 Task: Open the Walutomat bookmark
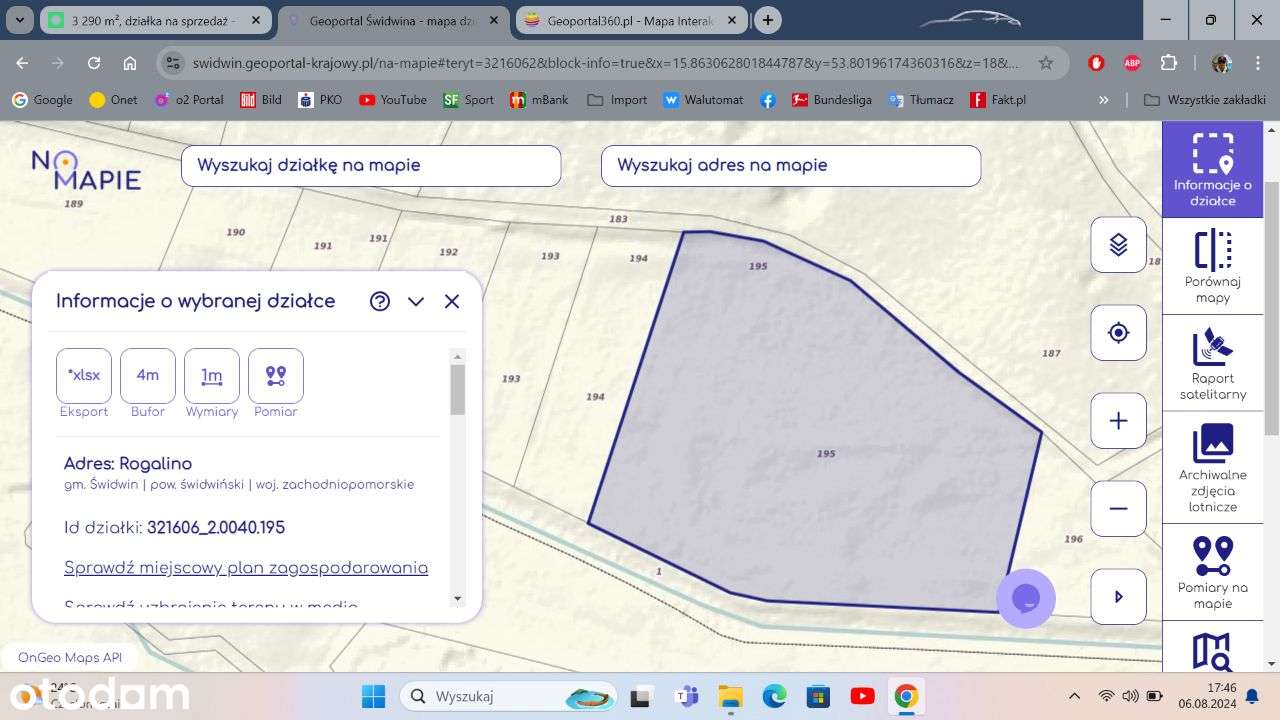pyautogui.click(x=703, y=100)
